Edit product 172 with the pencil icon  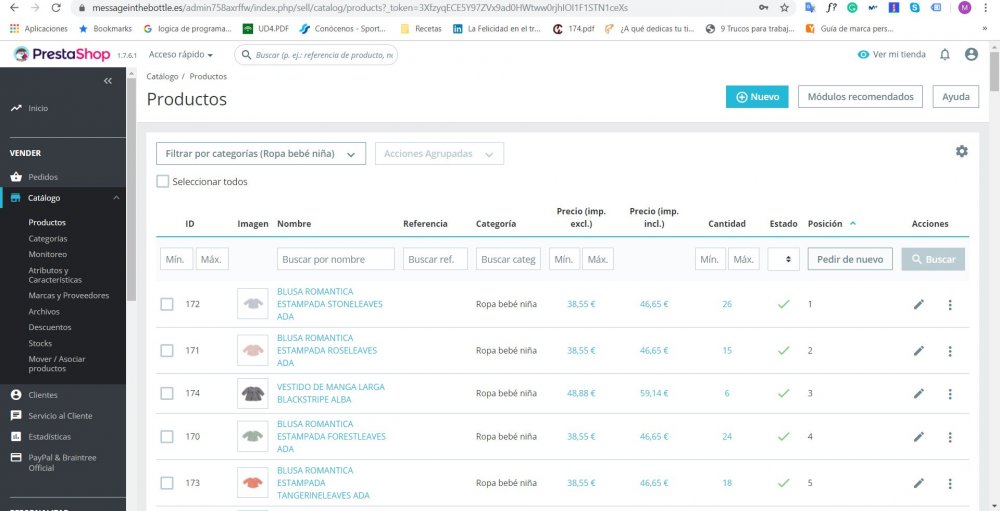point(919,305)
